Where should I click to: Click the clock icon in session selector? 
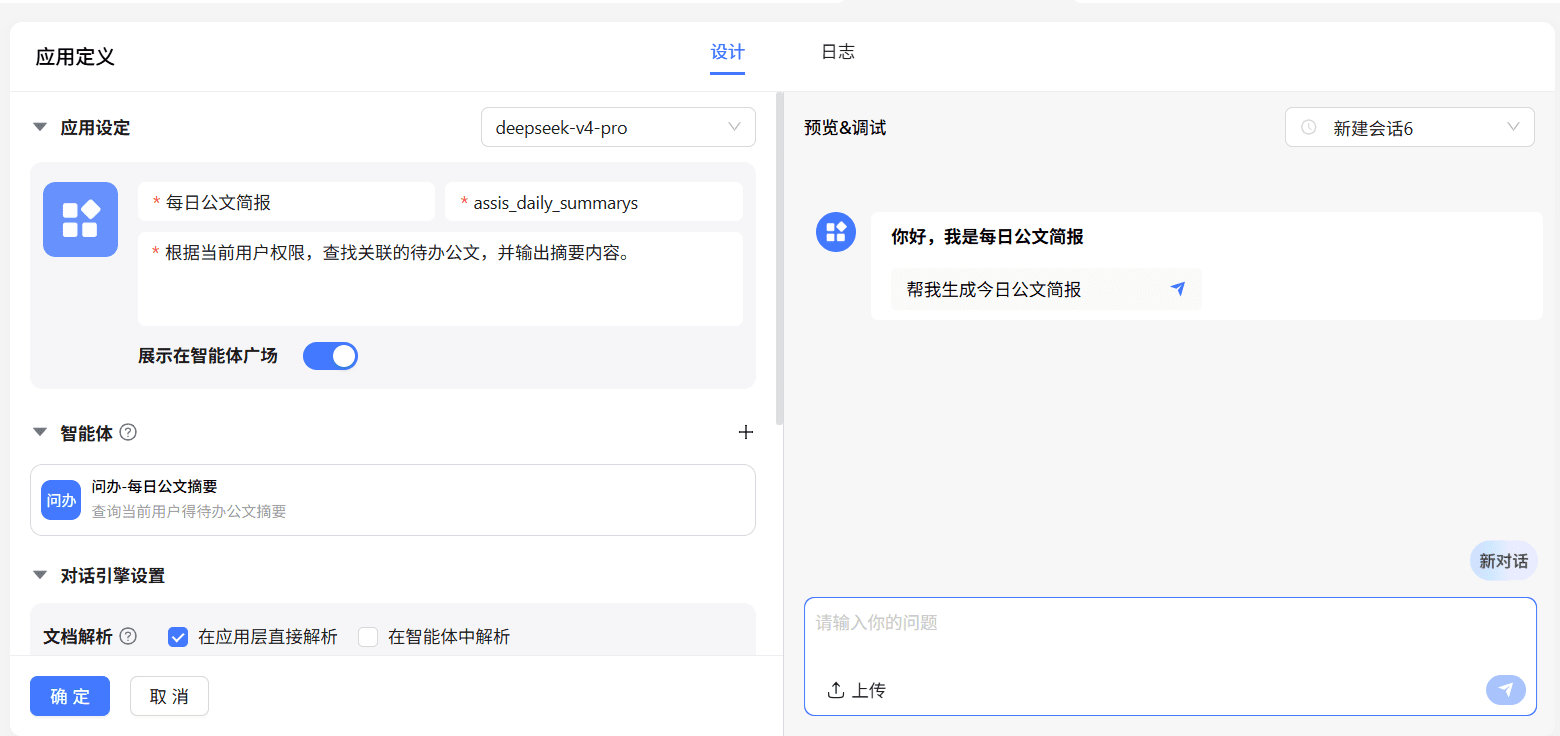pos(1308,128)
